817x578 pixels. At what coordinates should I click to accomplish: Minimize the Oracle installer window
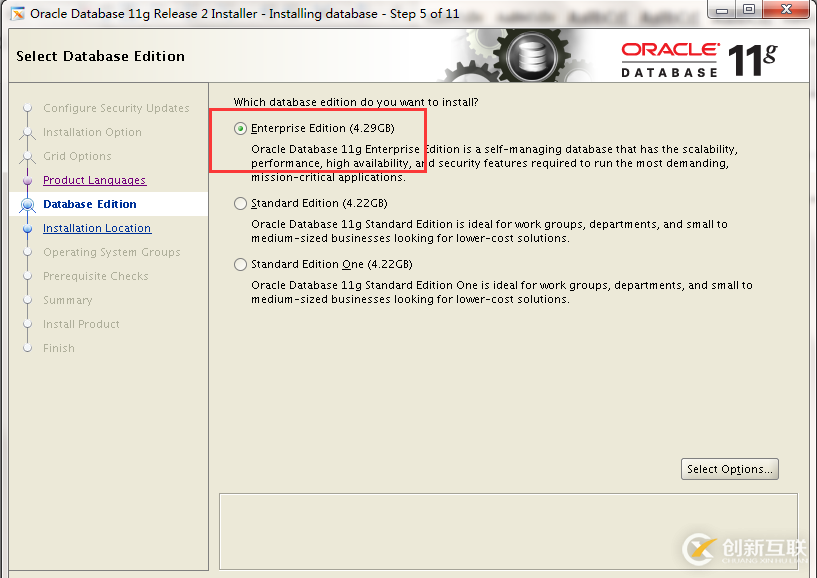[722, 10]
